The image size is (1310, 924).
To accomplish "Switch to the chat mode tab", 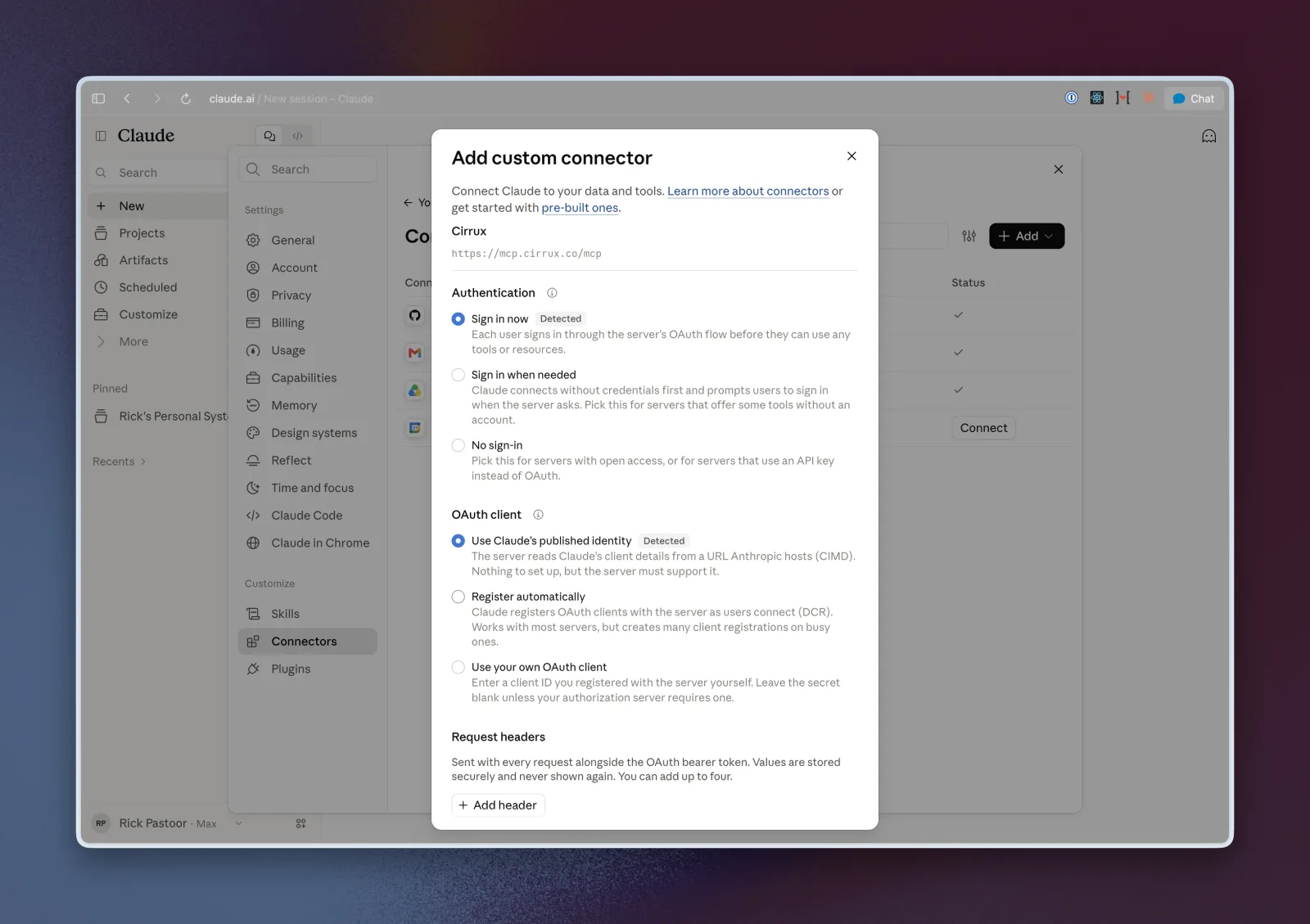I will pyautogui.click(x=269, y=136).
